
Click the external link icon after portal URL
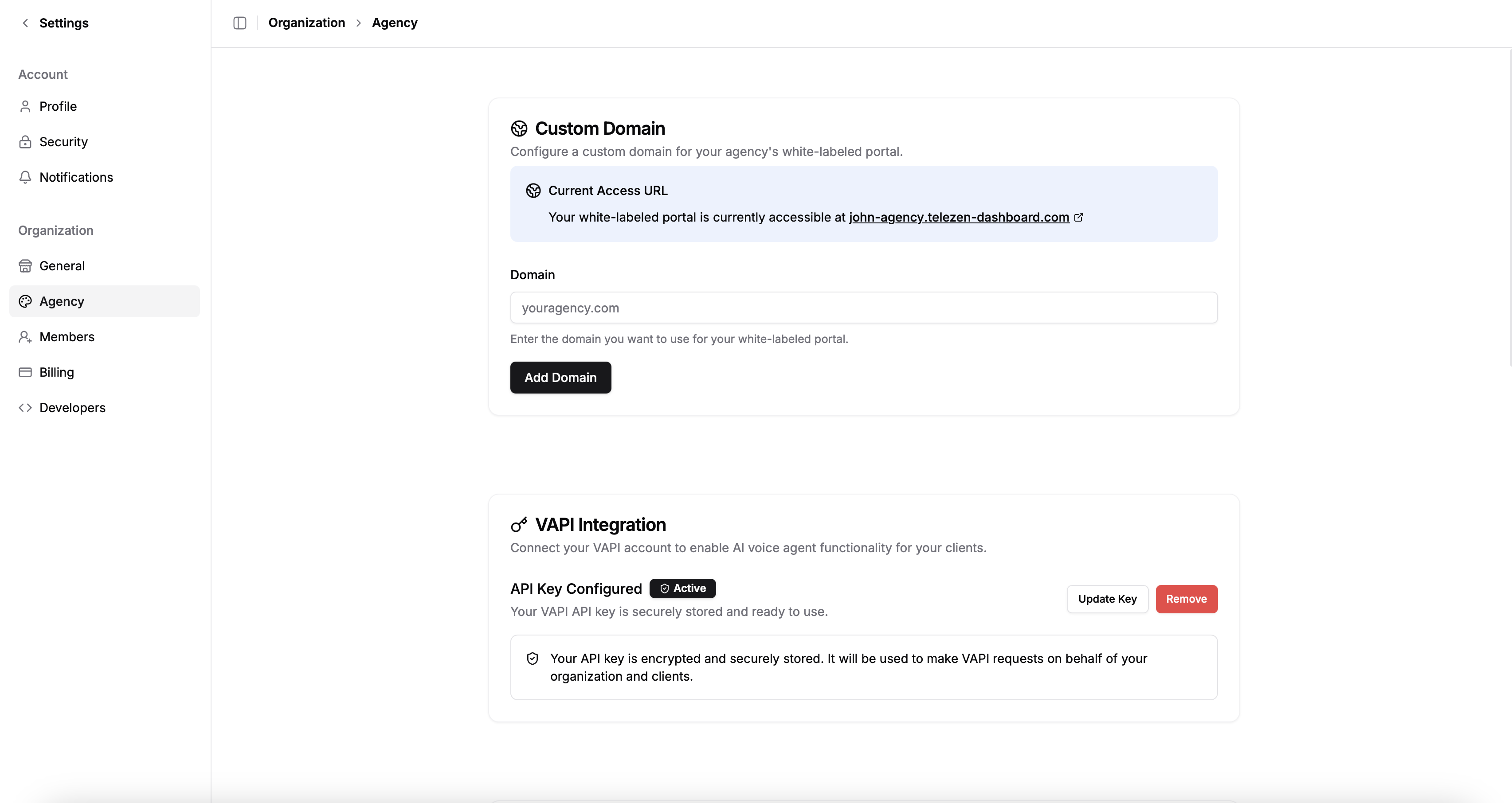[1079, 217]
